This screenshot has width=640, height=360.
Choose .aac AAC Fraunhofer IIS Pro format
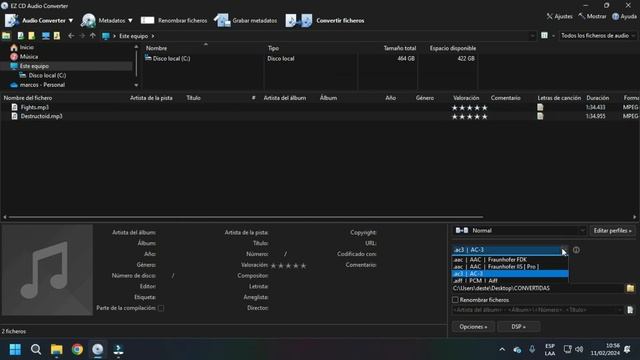pyautogui.click(x=510, y=267)
